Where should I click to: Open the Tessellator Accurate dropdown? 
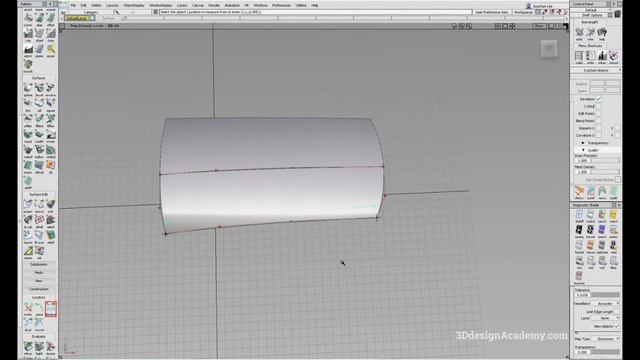click(x=606, y=304)
